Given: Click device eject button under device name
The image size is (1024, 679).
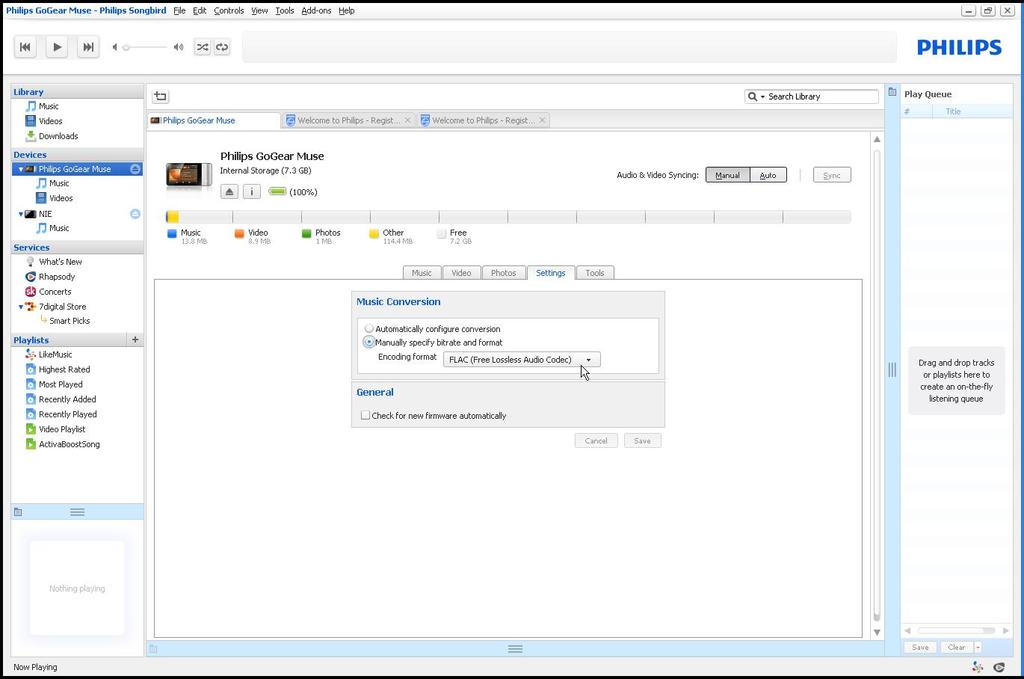Looking at the screenshot, I should tap(229, 191).
